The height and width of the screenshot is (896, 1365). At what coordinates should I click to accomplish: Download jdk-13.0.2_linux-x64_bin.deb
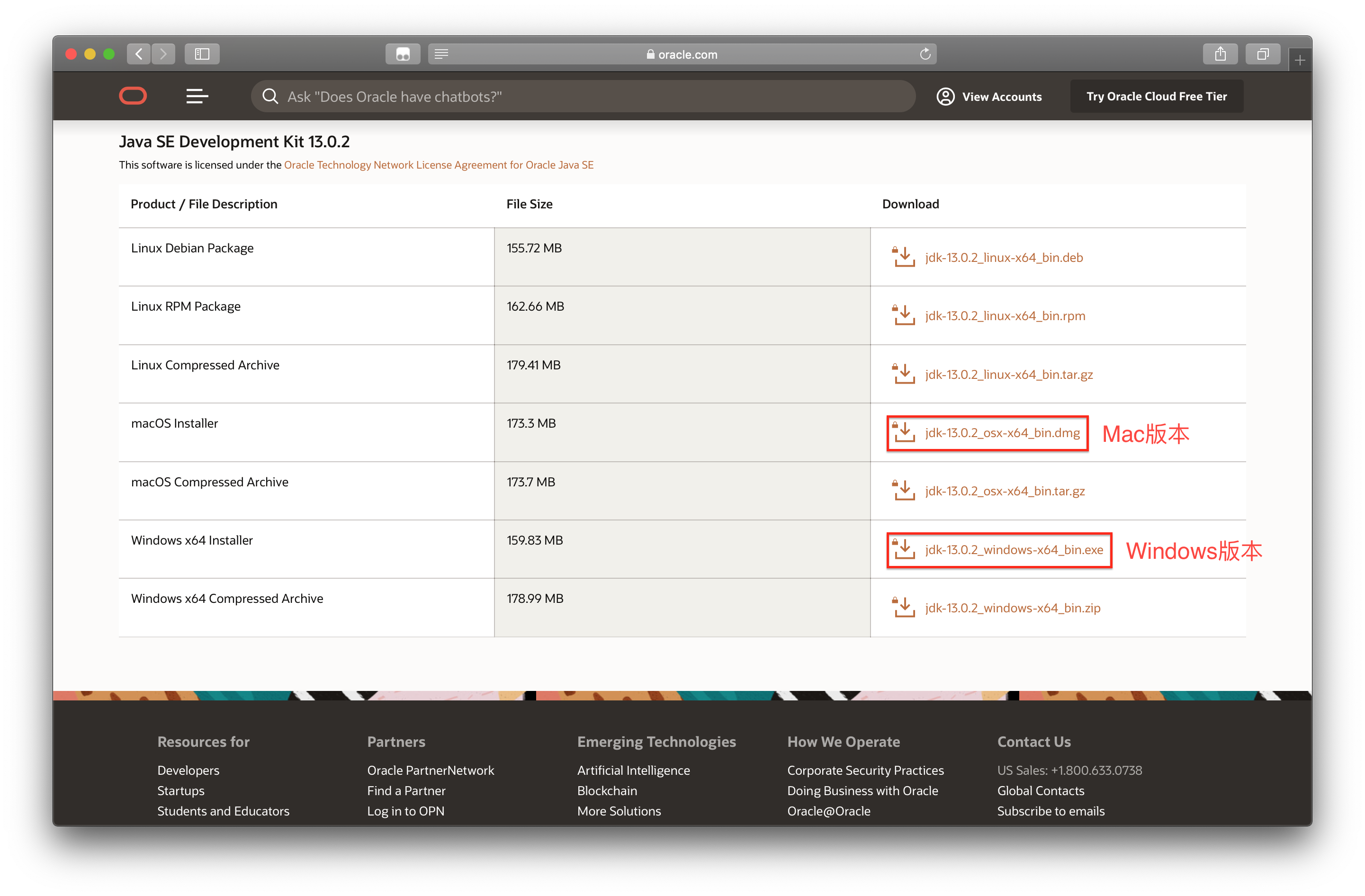pyautogui.click(x=1004, y=257)
